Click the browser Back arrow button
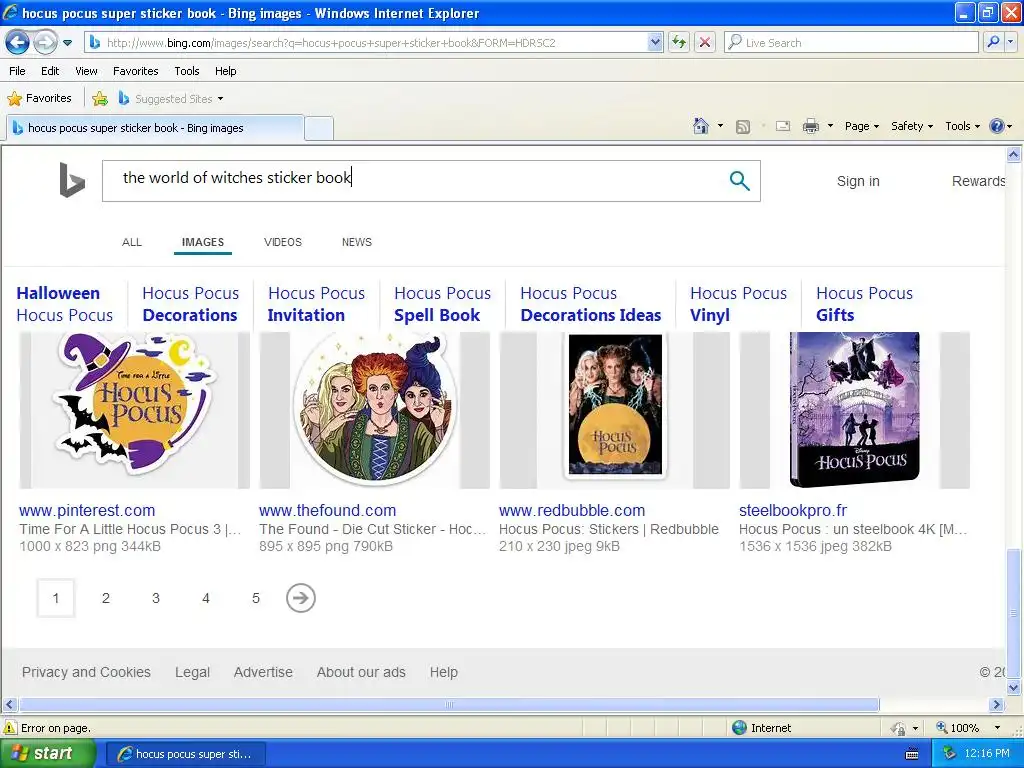Screen dimensions: 1024x768 [x=18, y=43]
